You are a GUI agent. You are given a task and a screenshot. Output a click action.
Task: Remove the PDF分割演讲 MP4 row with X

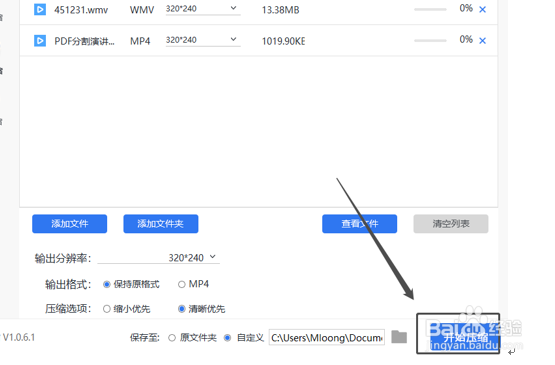point(482,41)
